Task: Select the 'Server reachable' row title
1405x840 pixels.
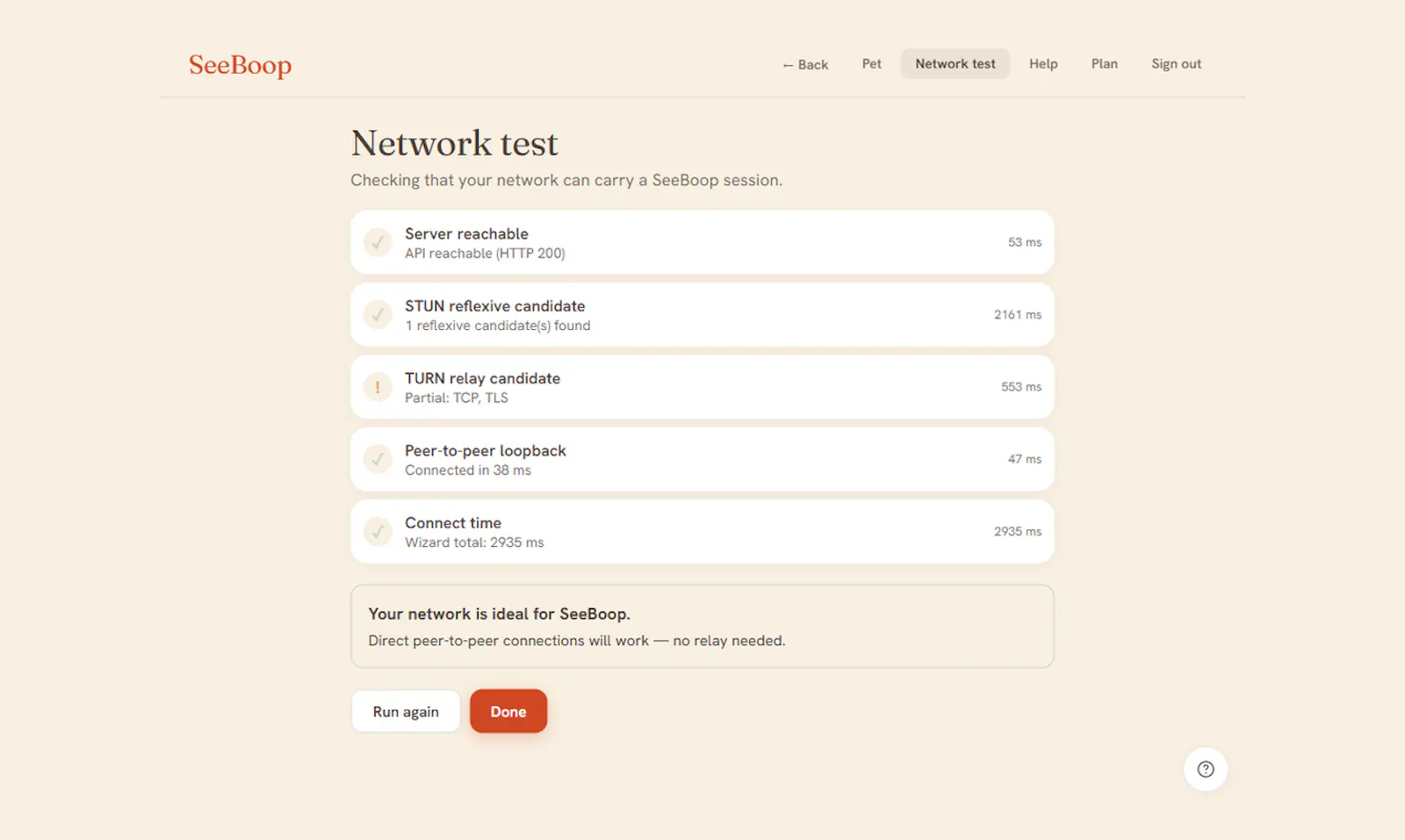Action: (x=466, y=233)
